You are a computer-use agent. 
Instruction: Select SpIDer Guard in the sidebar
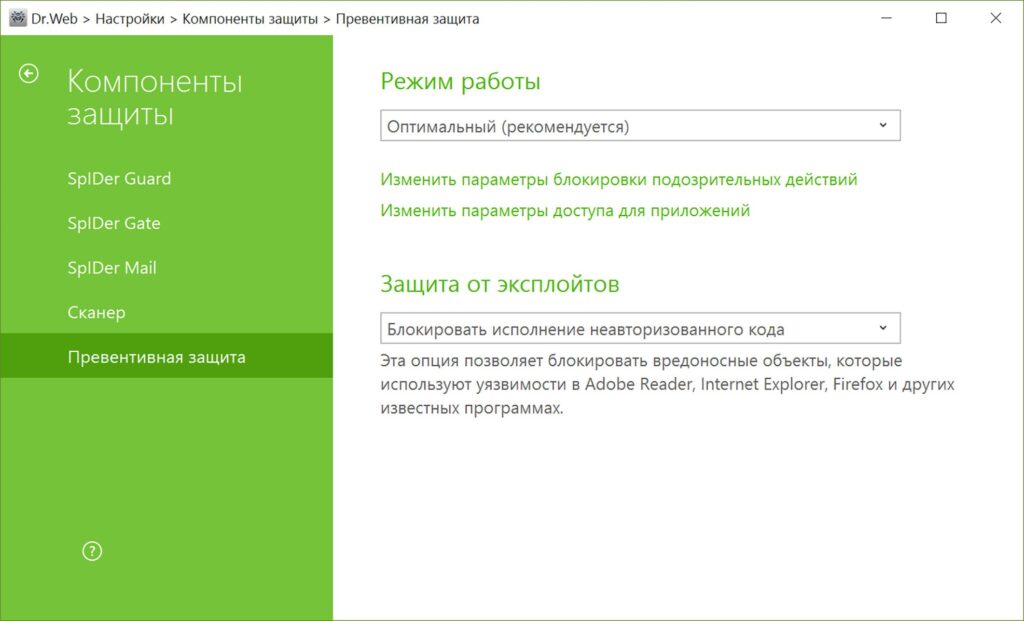[x=119, y=178]
